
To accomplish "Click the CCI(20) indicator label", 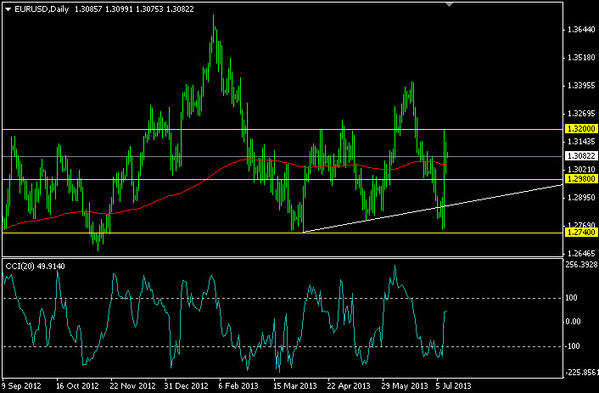I will tap(19, 266).
